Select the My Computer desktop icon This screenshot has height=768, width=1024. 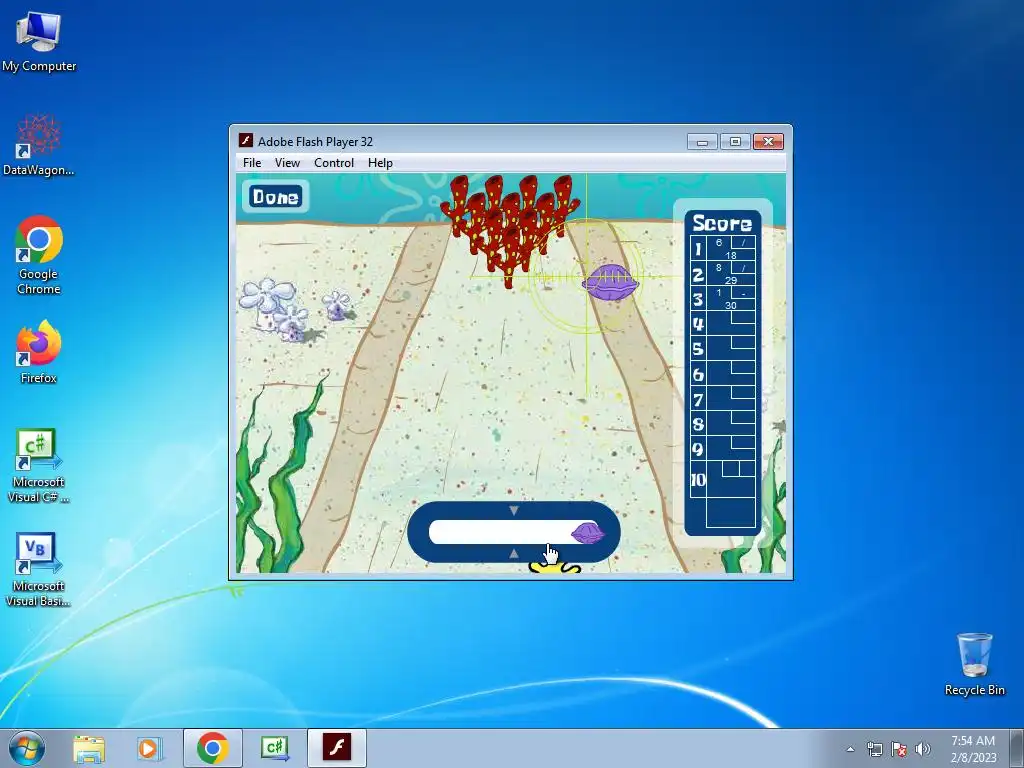coord(39,41)
